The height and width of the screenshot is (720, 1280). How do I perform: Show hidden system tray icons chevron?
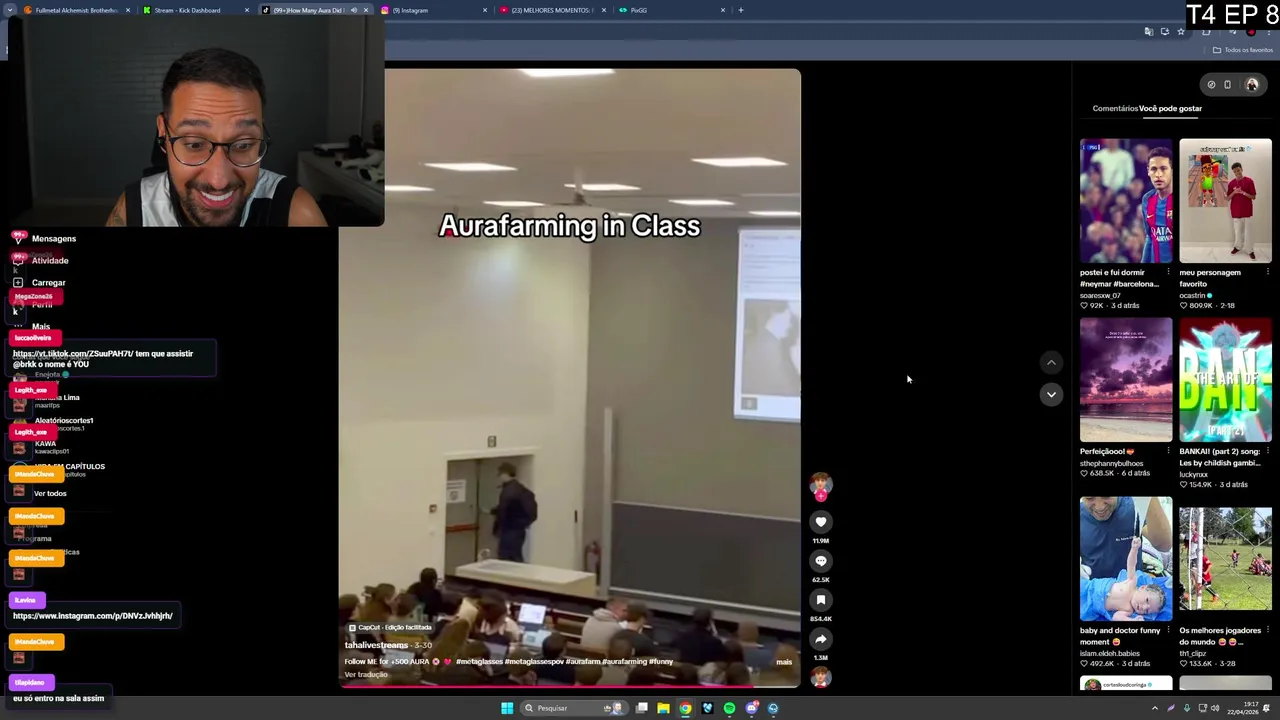point(1155,708)
